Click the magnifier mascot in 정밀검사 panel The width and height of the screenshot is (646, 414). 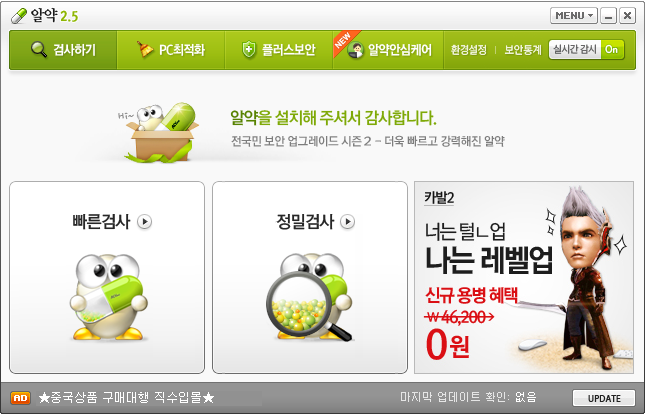click(x=310, y=297)
